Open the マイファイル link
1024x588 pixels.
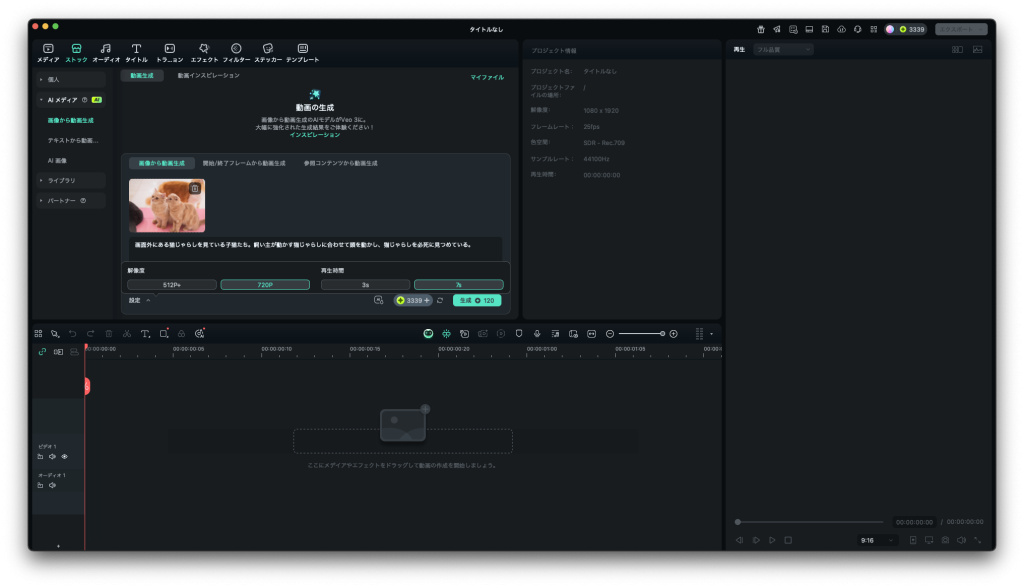(487, 77)
